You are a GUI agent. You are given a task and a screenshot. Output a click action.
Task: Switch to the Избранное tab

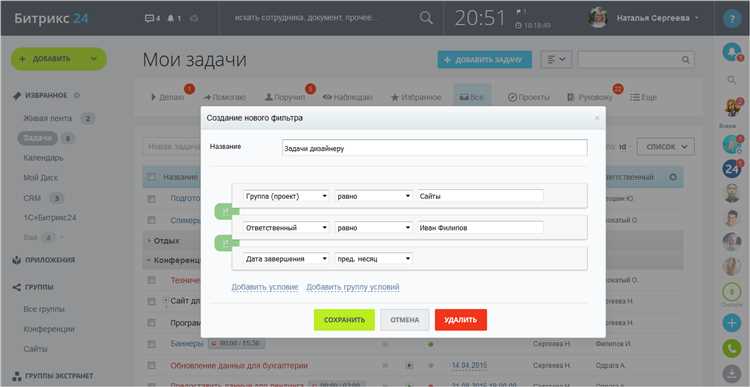click(416, 97)
